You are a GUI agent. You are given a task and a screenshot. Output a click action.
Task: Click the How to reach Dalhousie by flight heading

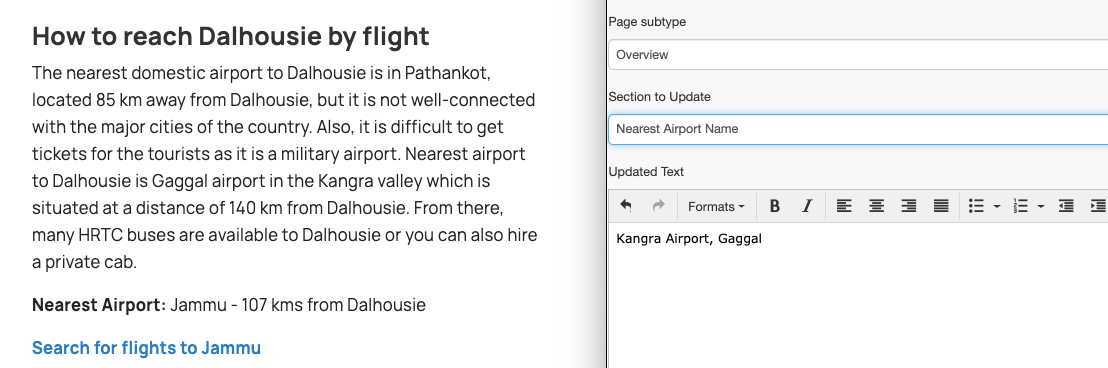click(230, 36)
